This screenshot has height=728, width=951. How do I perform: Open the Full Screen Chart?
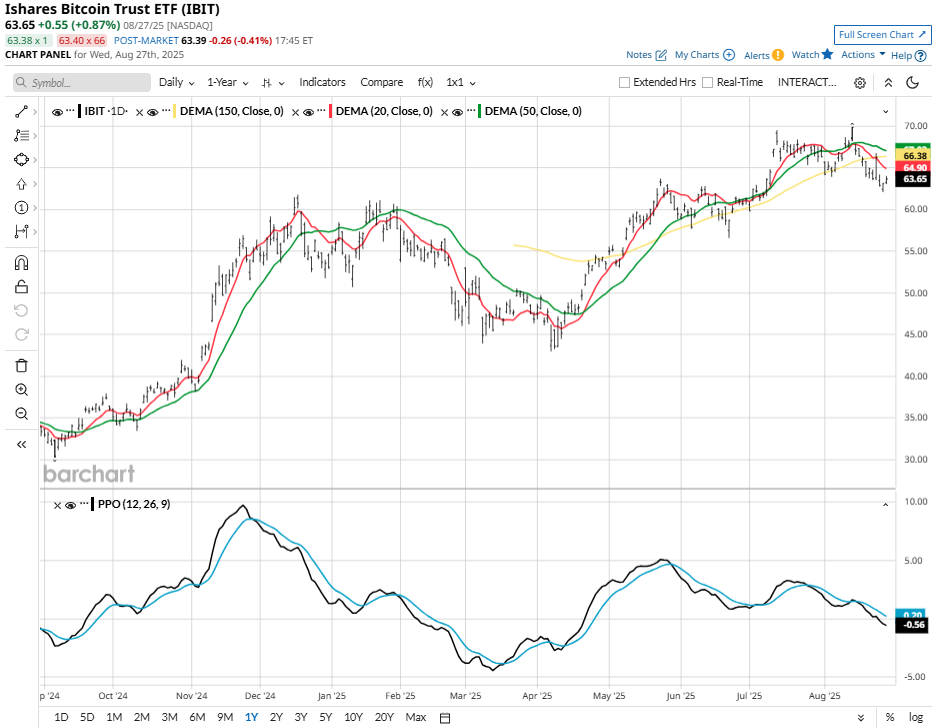pyautogui.click(x=882, y=35)
